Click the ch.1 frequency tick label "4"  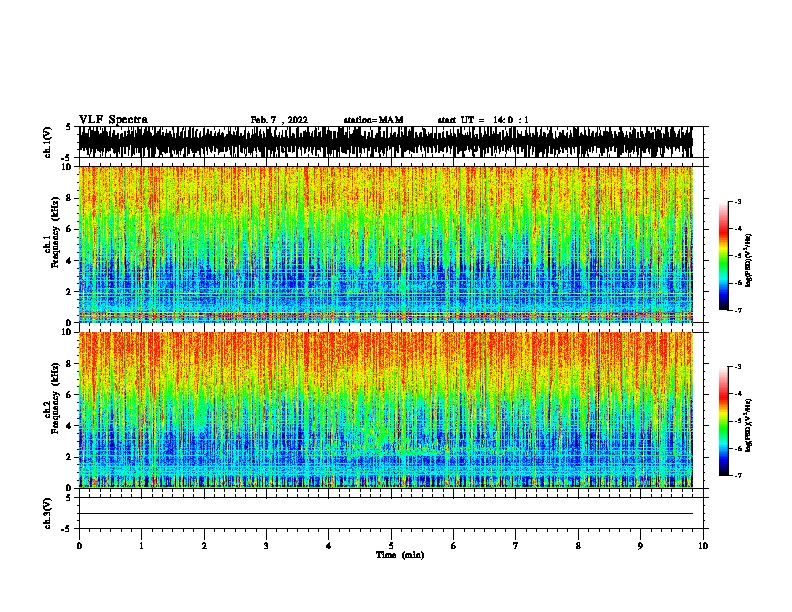click(x=69, y=261)
